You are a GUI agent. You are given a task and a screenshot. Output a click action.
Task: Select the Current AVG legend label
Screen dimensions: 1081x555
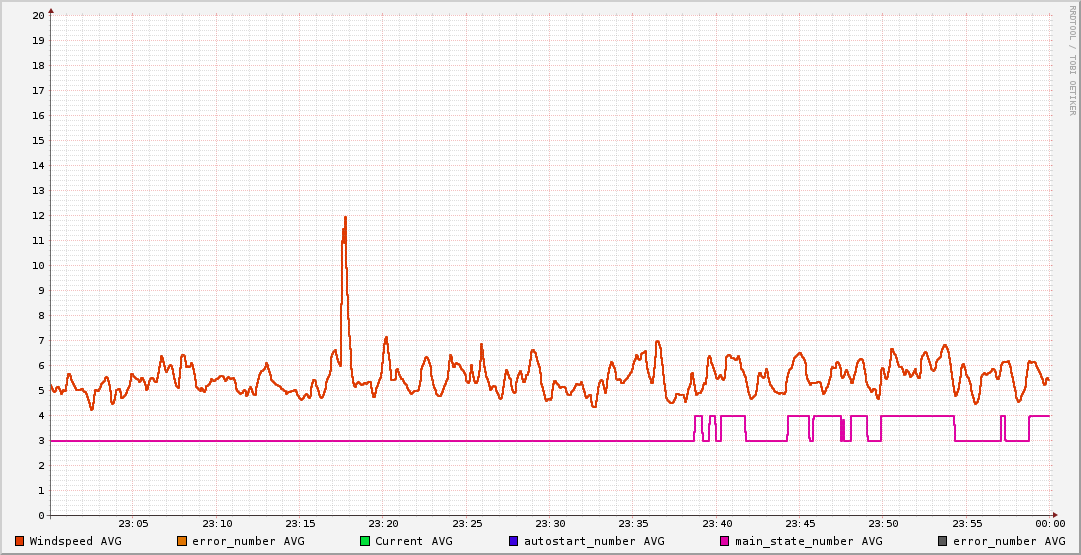[x=414, y=541]
